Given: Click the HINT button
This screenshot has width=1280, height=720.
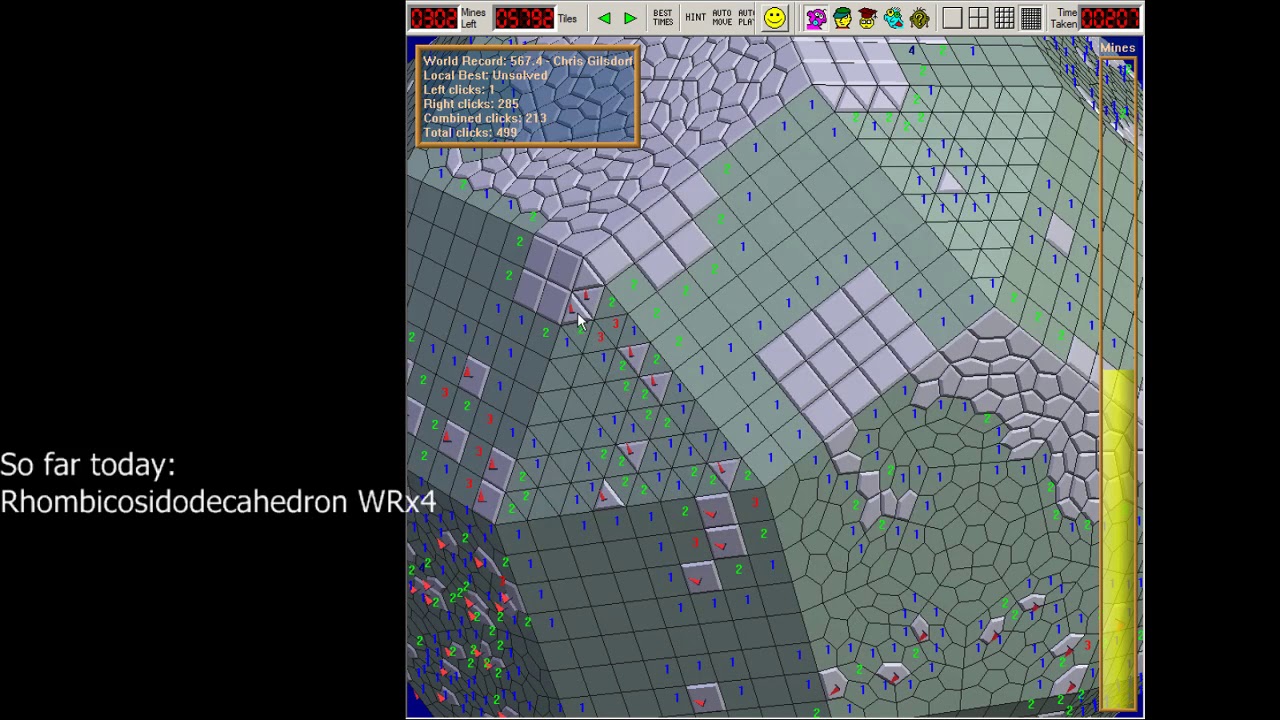Looking at the screenshot, I should pos(695,18).
